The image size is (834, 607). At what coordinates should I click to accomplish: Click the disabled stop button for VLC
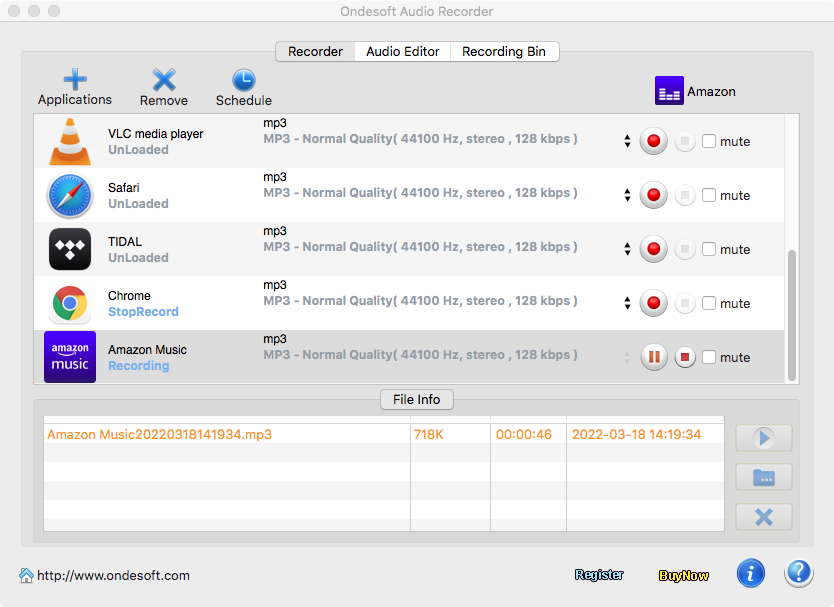tap(685, 142)
